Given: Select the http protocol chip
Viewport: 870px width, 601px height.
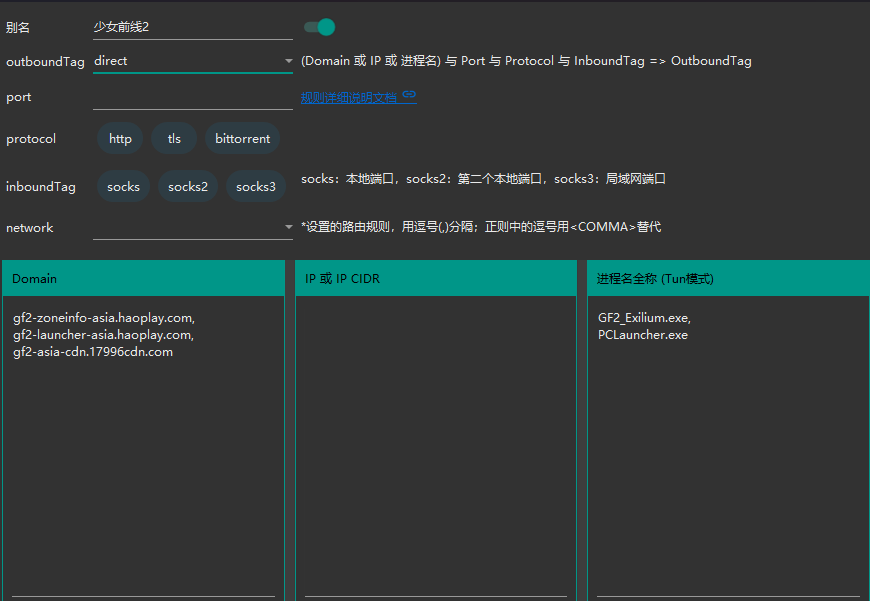Looking at the screenshot, I should pos(120,138).
